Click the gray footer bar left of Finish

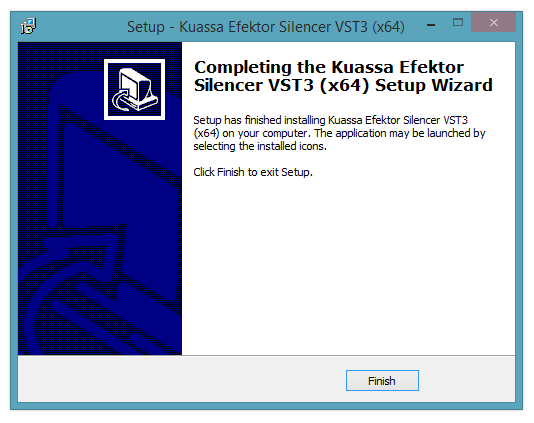pos(180,379)
